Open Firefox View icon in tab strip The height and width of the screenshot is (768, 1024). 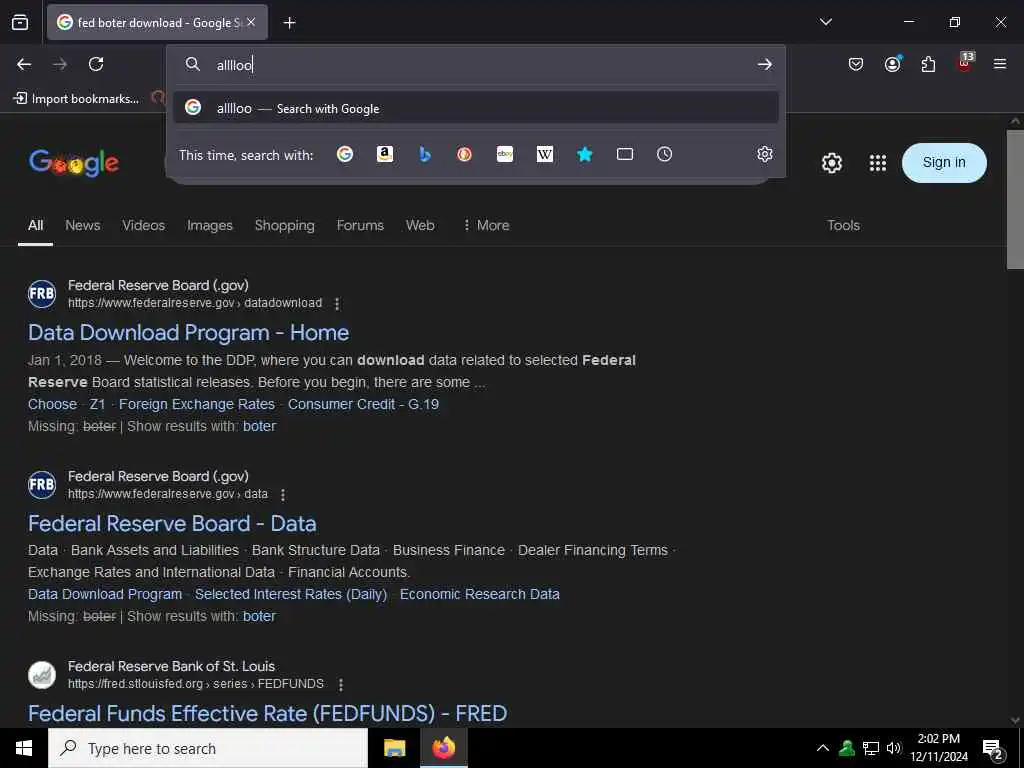coord(20,22)
